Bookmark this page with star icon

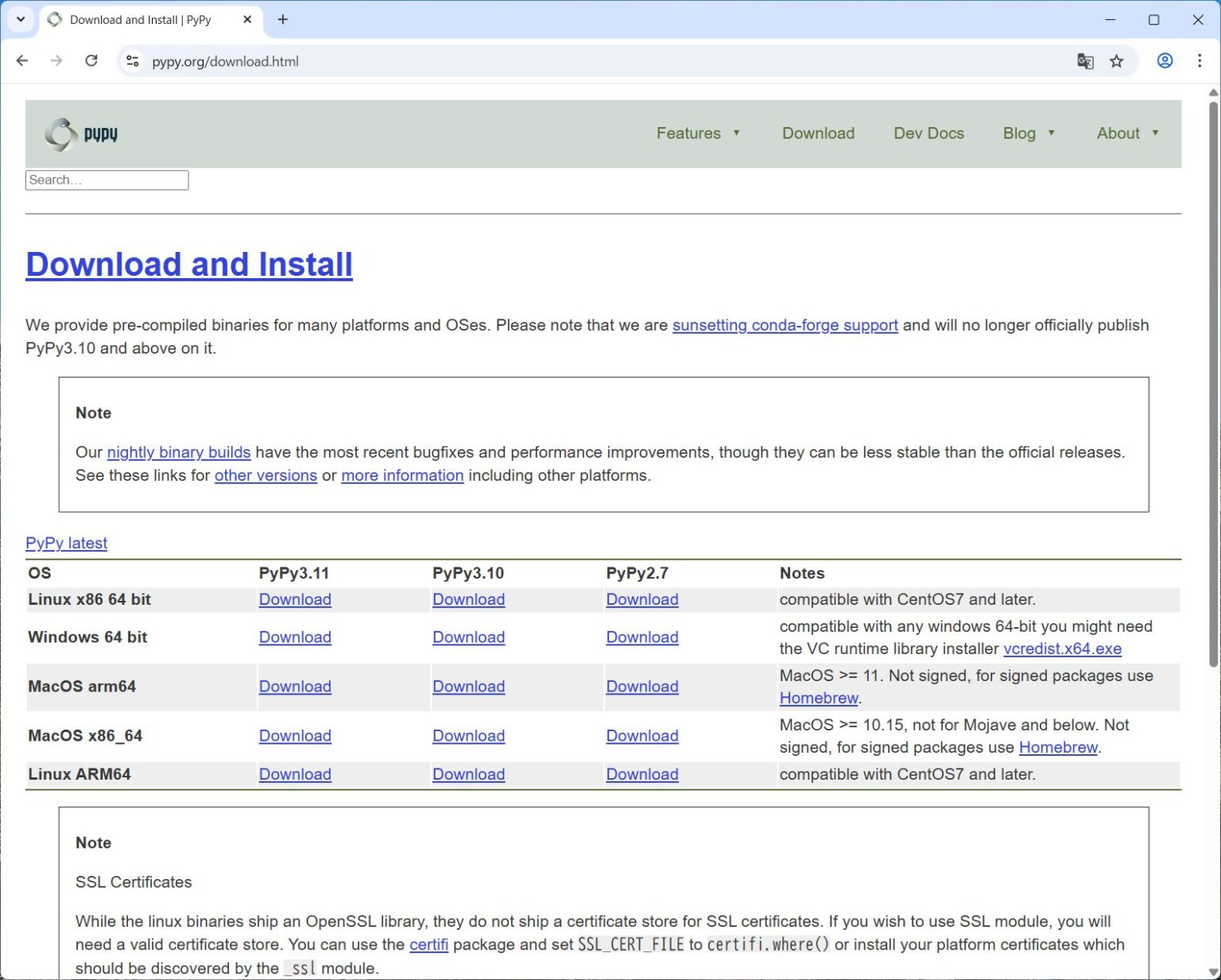[x=1117, y=61]
